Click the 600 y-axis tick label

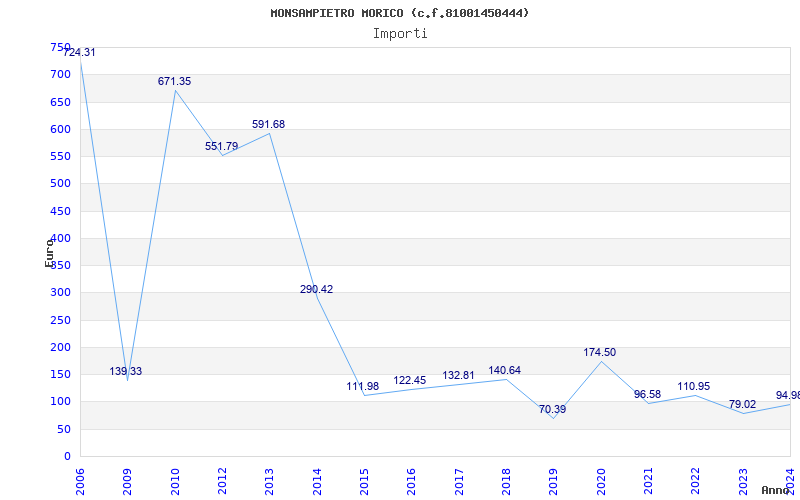pyautogui.click(x=60, y=129)
